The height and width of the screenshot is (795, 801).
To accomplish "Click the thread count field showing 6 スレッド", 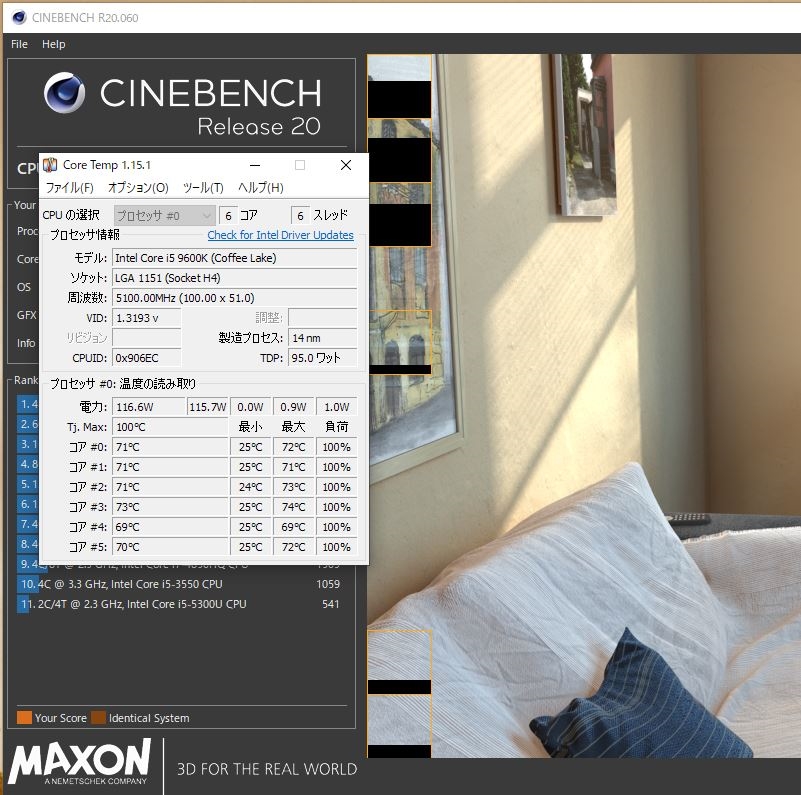I will coord(300,216).
